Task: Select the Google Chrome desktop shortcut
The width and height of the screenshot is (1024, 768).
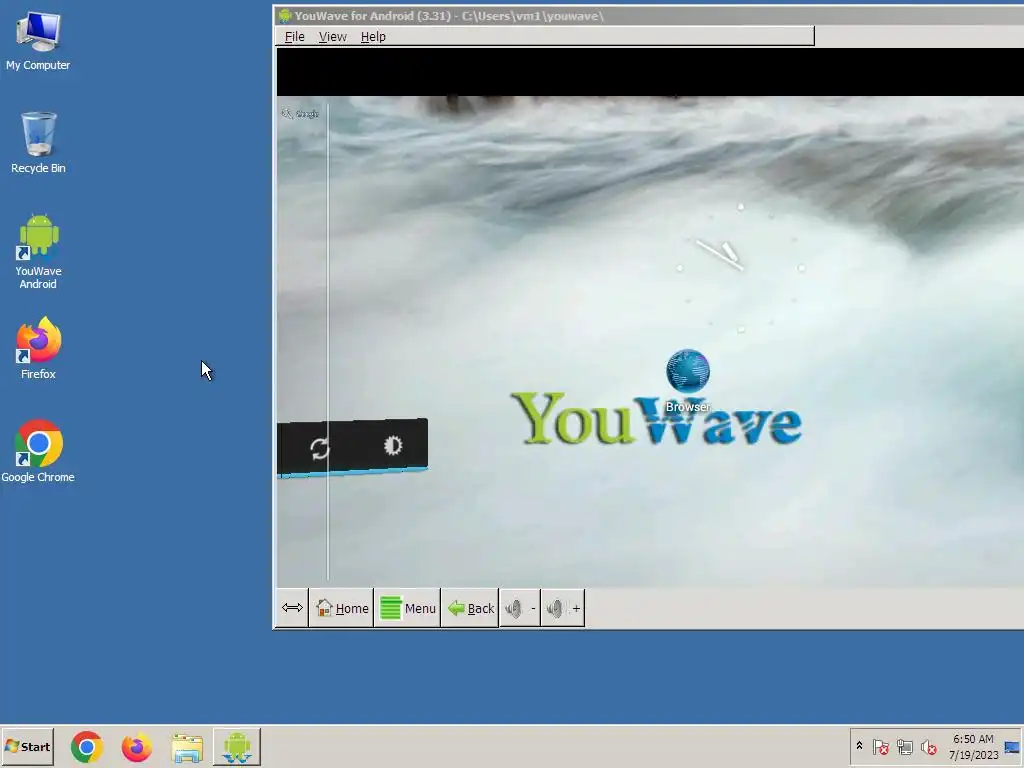Action: [38, 451]
